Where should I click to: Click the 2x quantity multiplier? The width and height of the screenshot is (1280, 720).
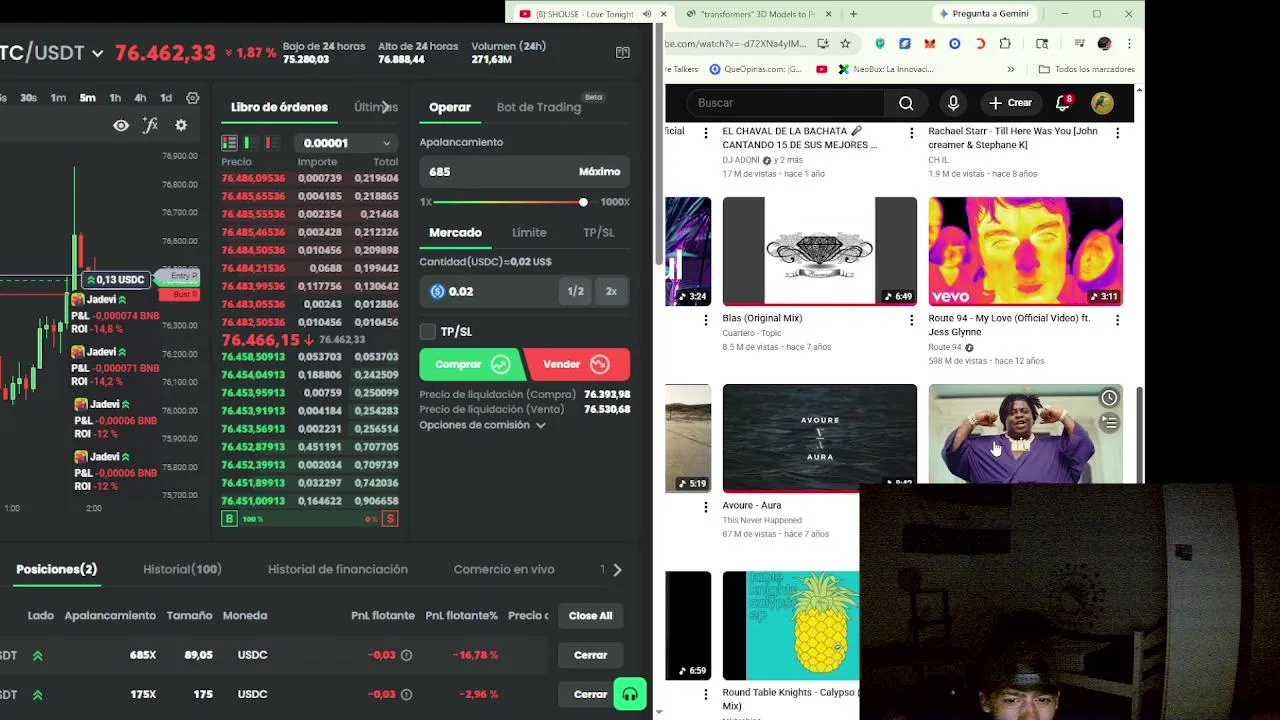[x=611, y=291]
